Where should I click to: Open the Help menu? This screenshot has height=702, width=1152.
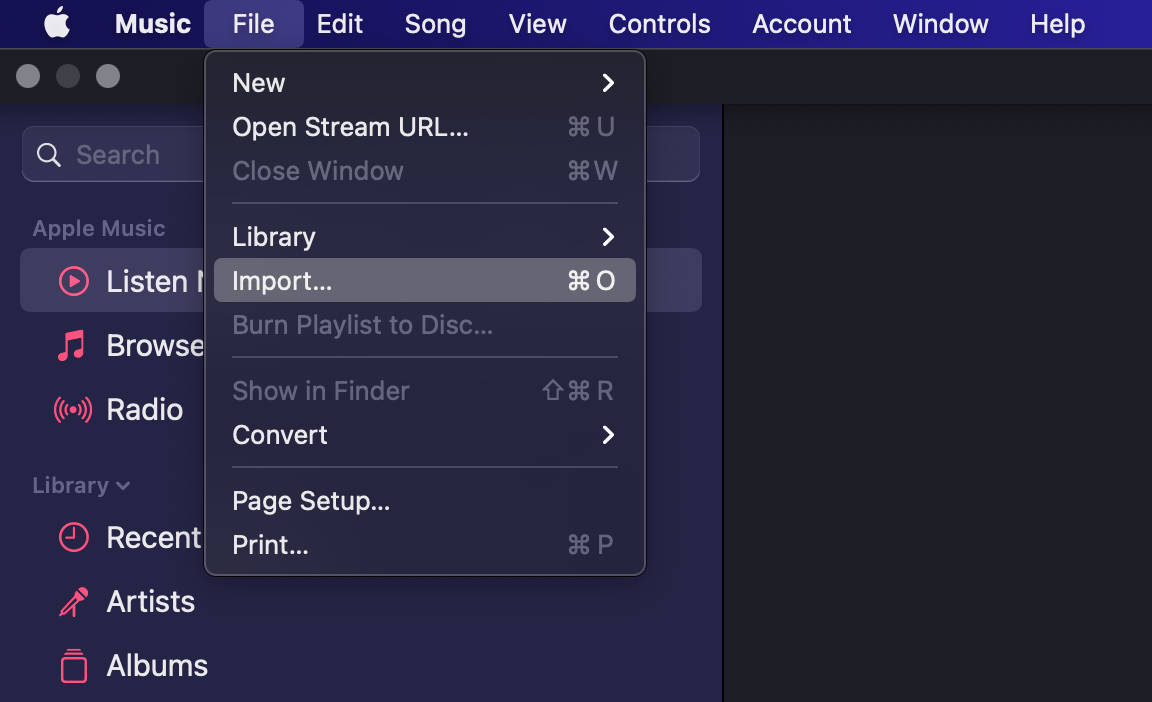coord(1057,23)
